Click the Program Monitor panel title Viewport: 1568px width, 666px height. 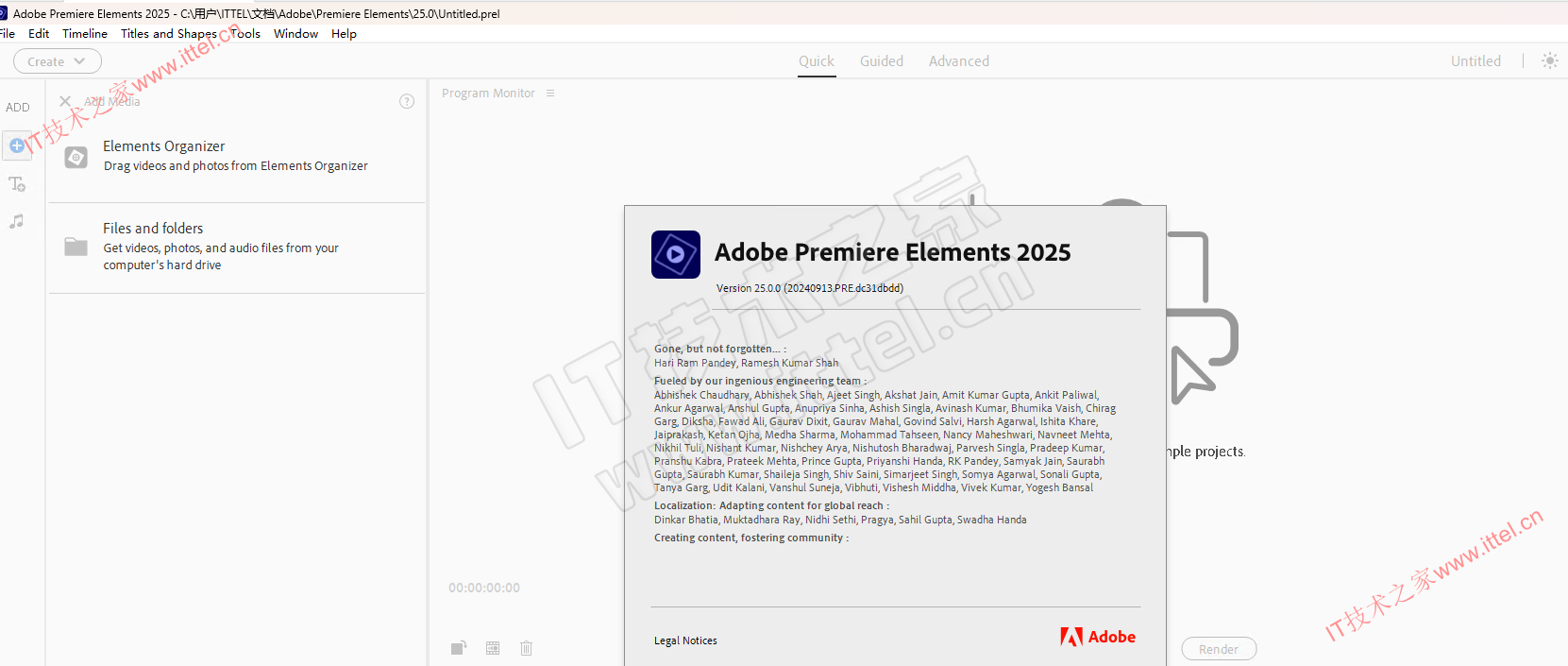point(488,94)
